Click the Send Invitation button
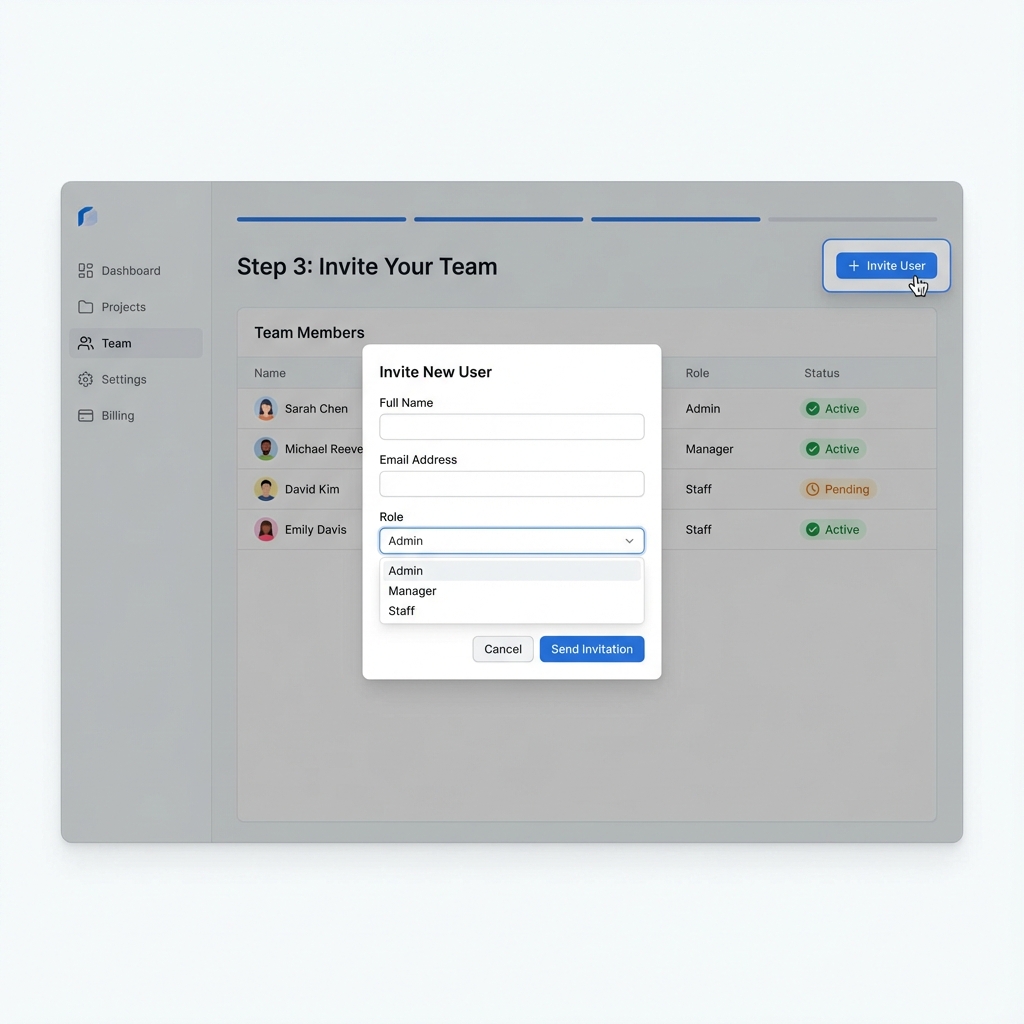The image size is (1024, 1024). (x=591, y=649)
